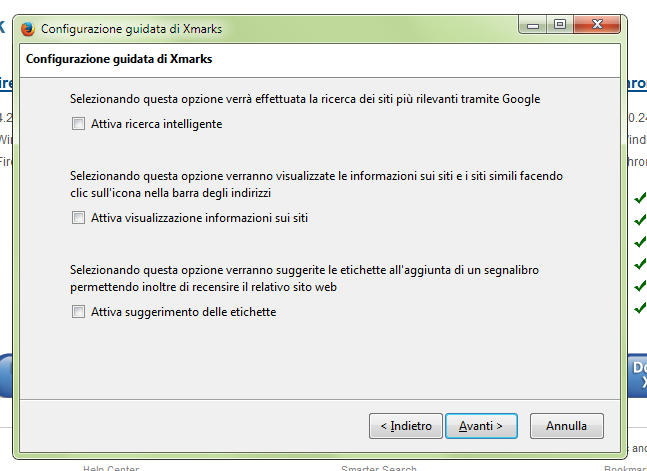
Task: Open the 'Smarter Search' link at the bottom
Action: pyautogui.click(x=379, y=467)
